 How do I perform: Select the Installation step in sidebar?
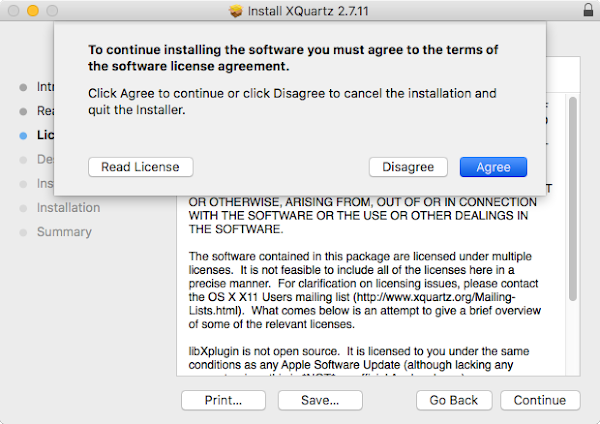coord(68,207)
